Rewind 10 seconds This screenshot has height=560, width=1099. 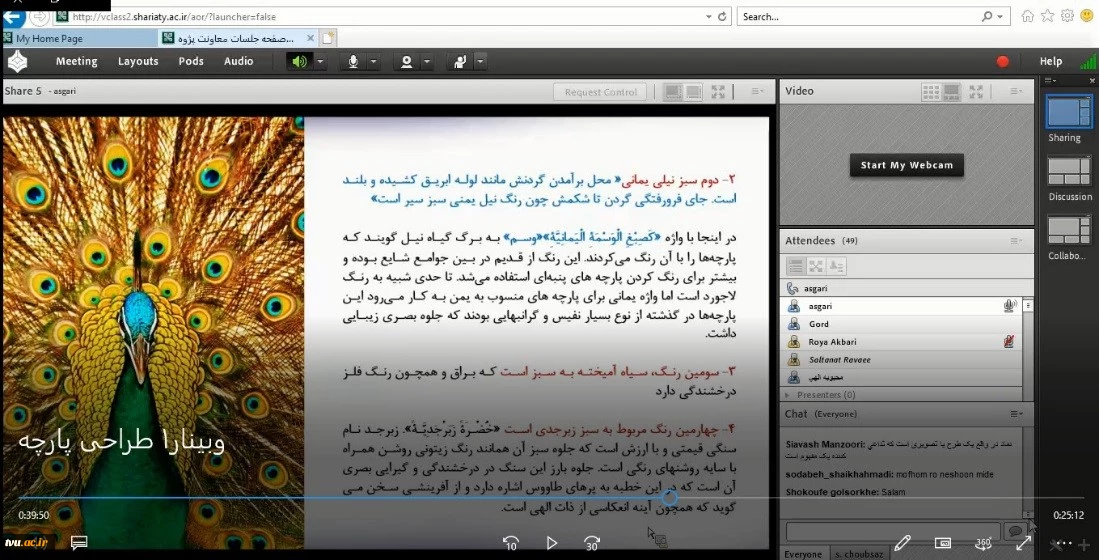pyautogui.click(x=510, y=543)
